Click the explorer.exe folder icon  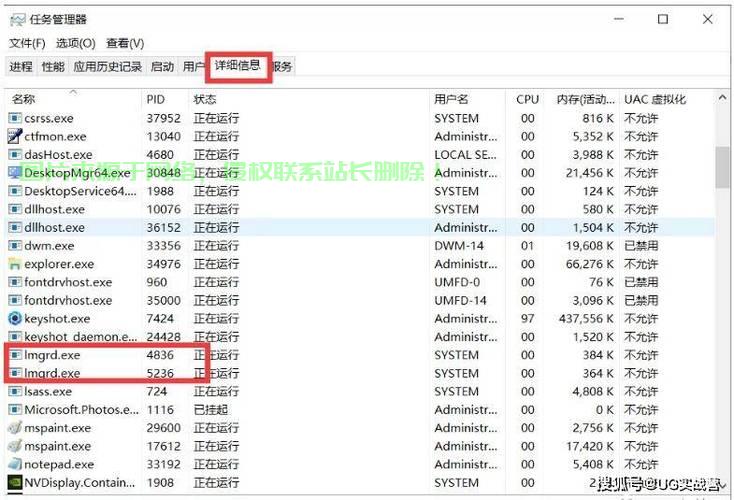[x=15, y=264]
